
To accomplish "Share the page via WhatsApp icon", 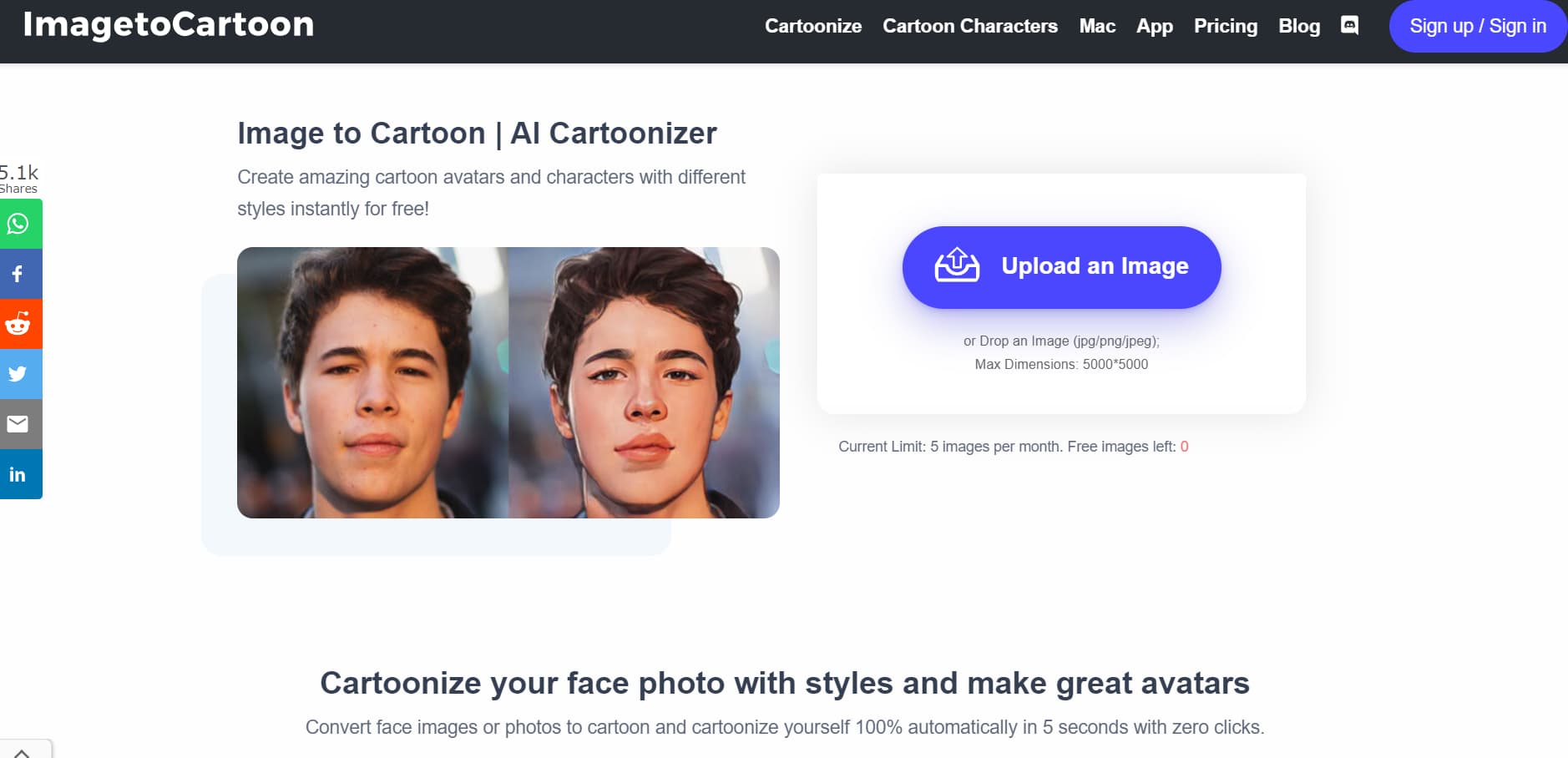I will pos(18,224).
